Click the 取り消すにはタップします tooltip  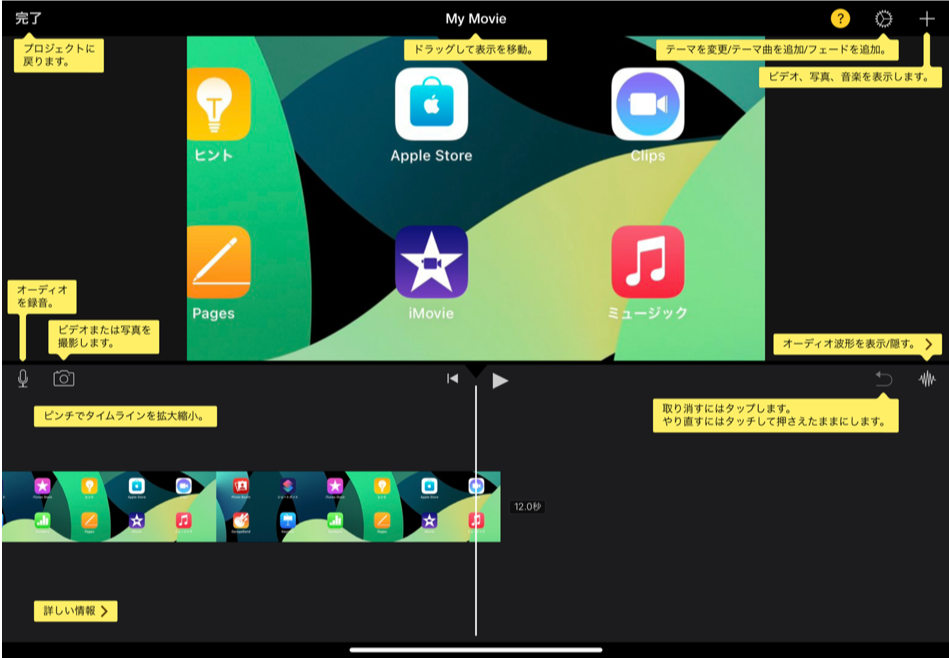775,415
